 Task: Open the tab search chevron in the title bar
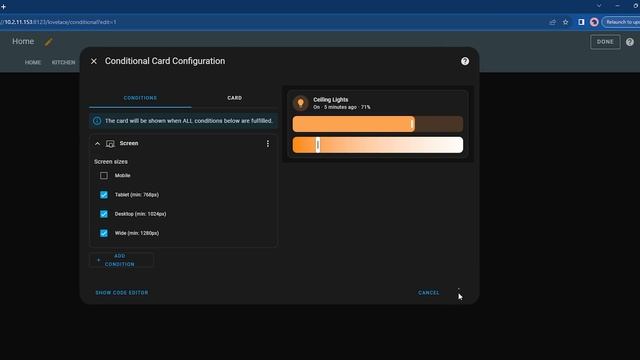point(599,6)
